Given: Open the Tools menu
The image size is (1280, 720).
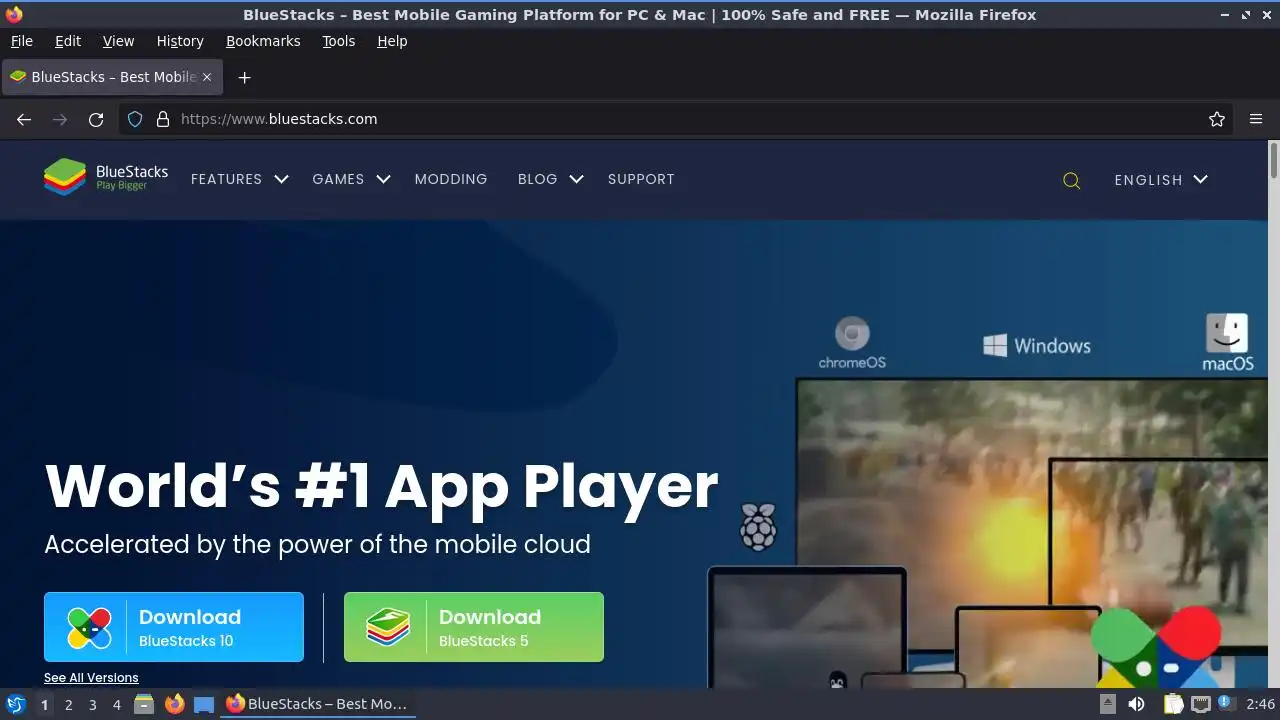Looking at the screenshot, I should tap(339, 41).
